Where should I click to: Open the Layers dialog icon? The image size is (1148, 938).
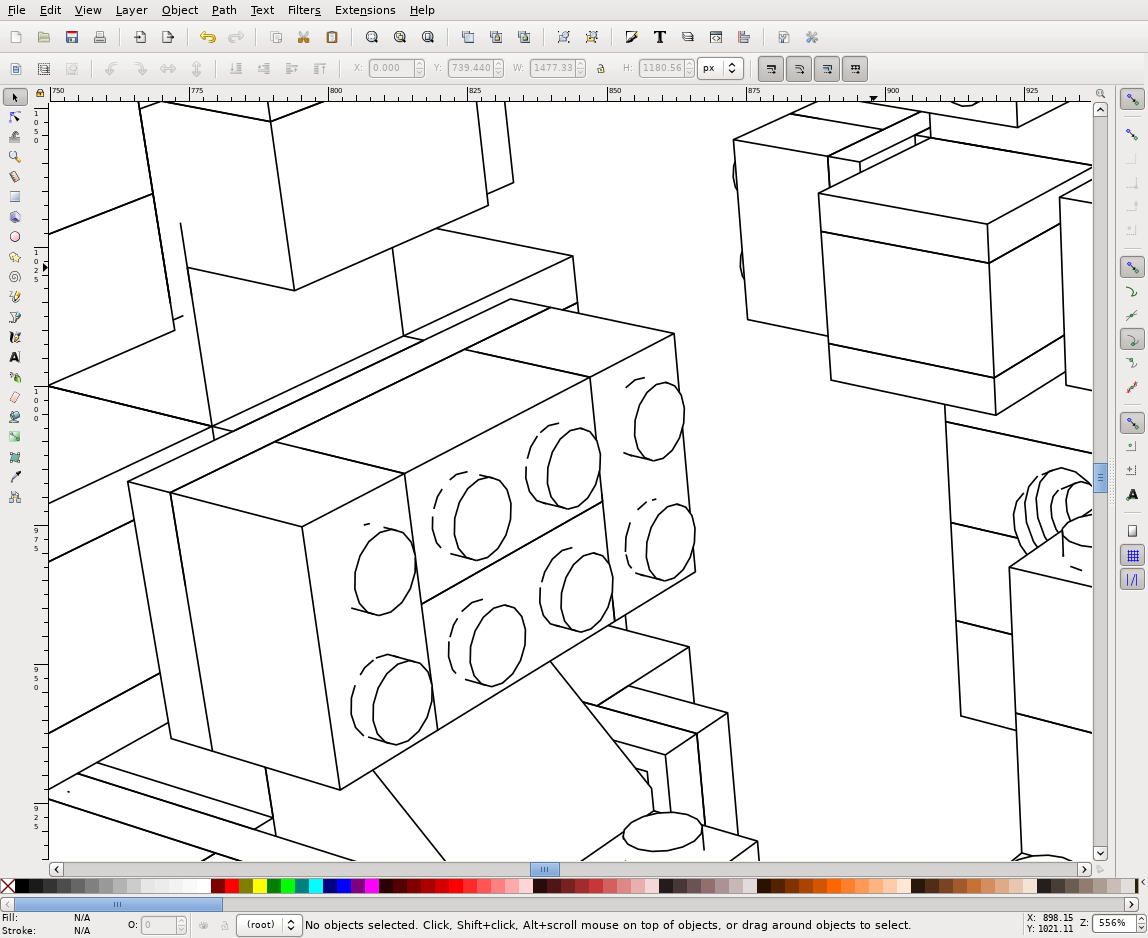pyautogui.click(x=687, y=37)
